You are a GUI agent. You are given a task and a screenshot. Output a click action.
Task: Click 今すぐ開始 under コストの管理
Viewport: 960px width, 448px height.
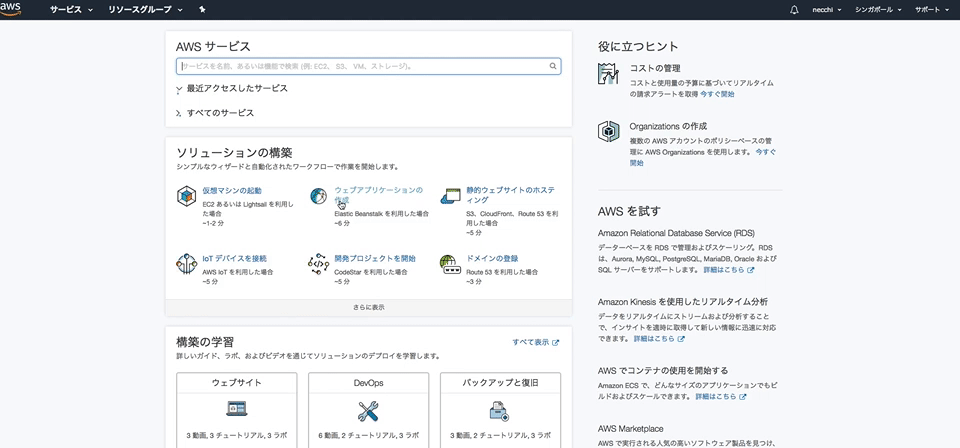718,94
